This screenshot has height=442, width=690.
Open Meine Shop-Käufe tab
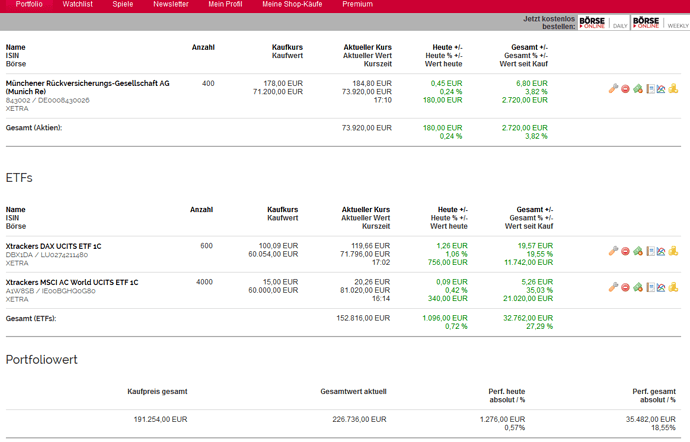292,4
